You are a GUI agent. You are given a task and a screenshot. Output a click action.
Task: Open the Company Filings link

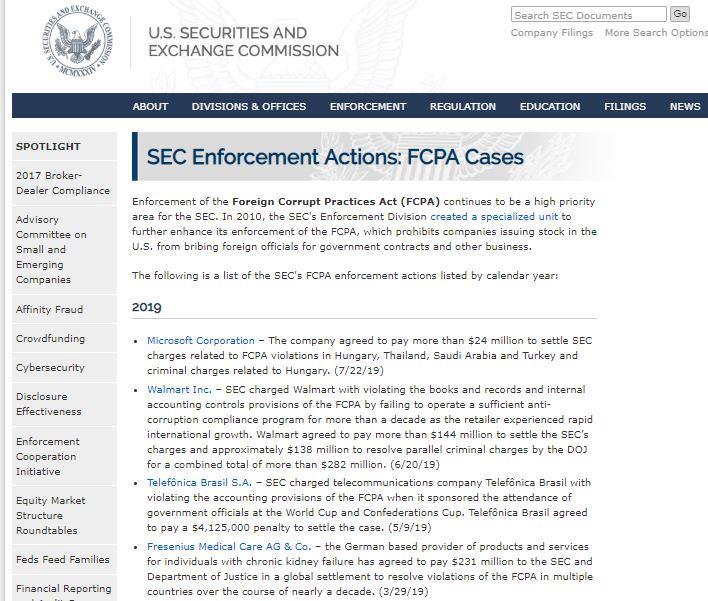tap(552, 33)
